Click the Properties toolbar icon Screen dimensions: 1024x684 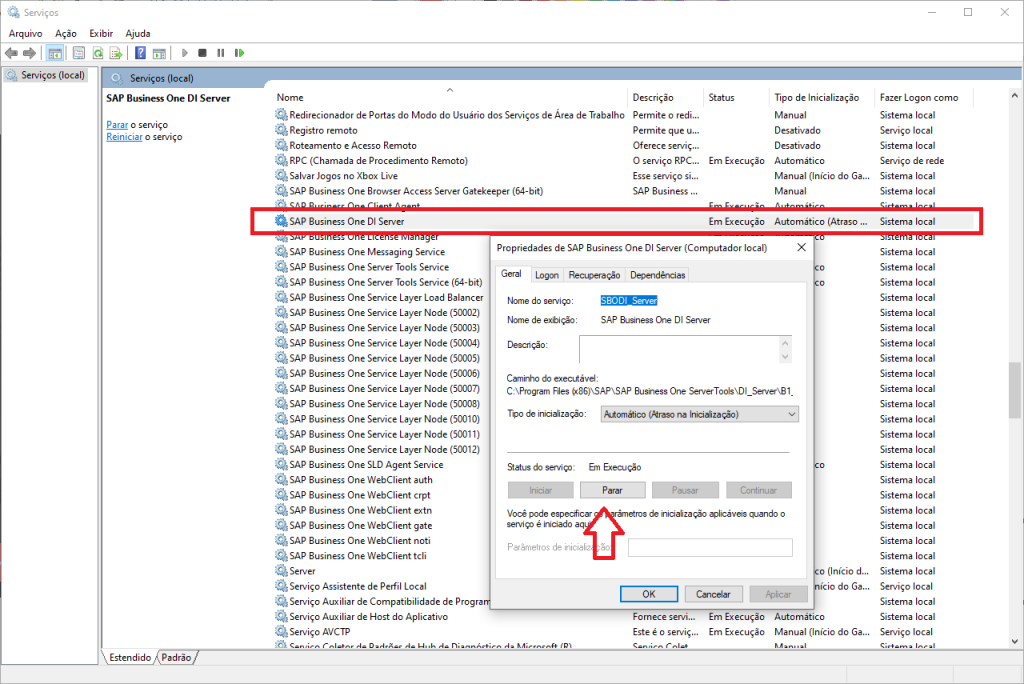79,53
